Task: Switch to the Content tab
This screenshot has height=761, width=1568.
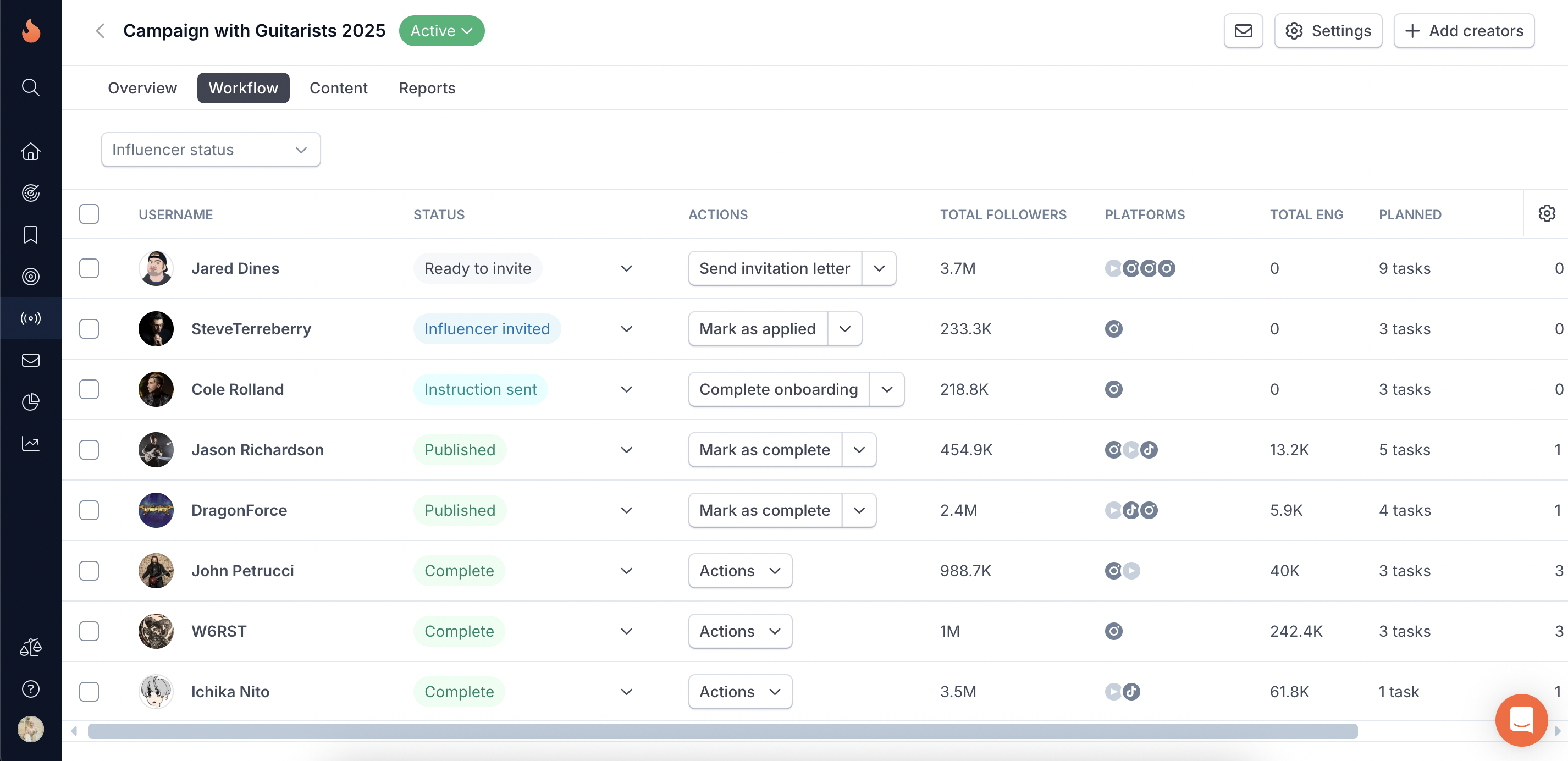Action: point(339,87)
